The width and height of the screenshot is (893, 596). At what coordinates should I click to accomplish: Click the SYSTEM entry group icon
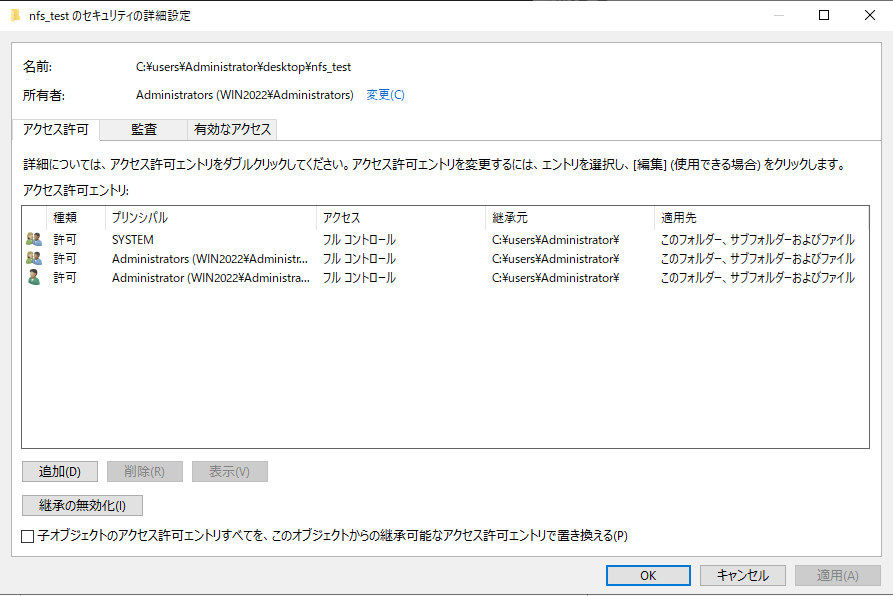coord(34,240)
